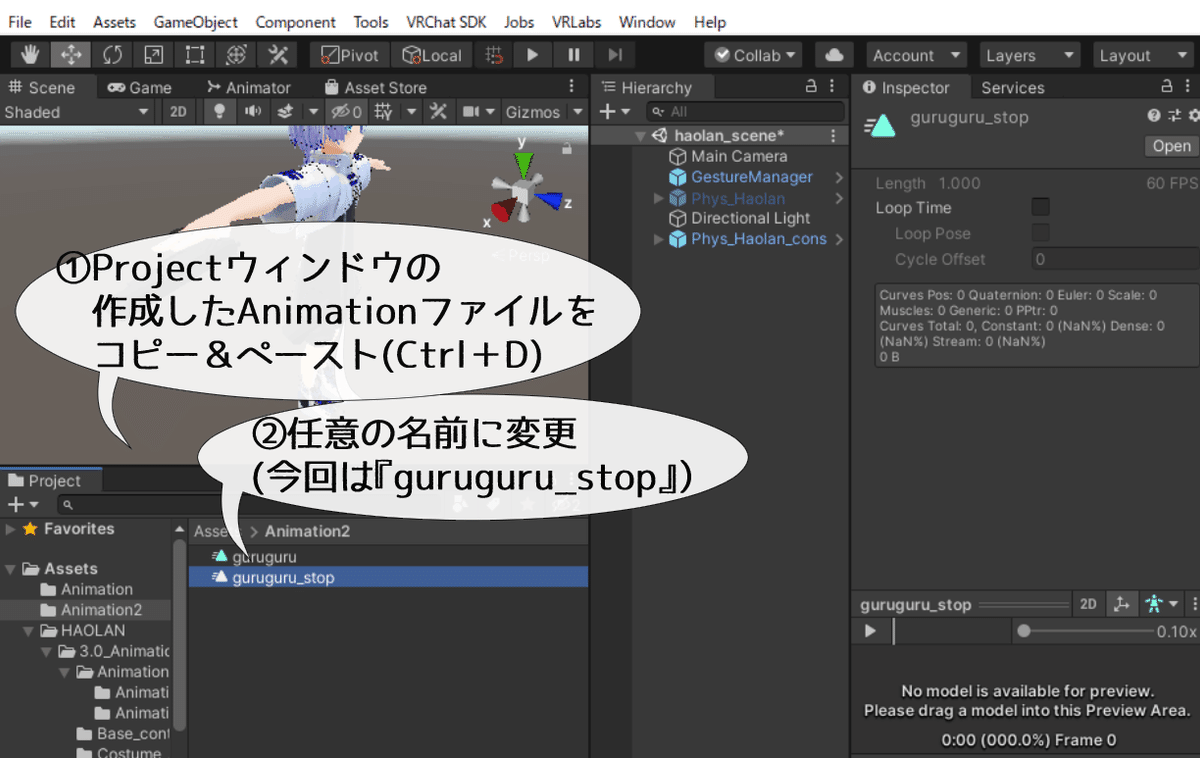Open the VRLabs menu
The width and height of the screenshot is (1200, 758).
[577, 22]
